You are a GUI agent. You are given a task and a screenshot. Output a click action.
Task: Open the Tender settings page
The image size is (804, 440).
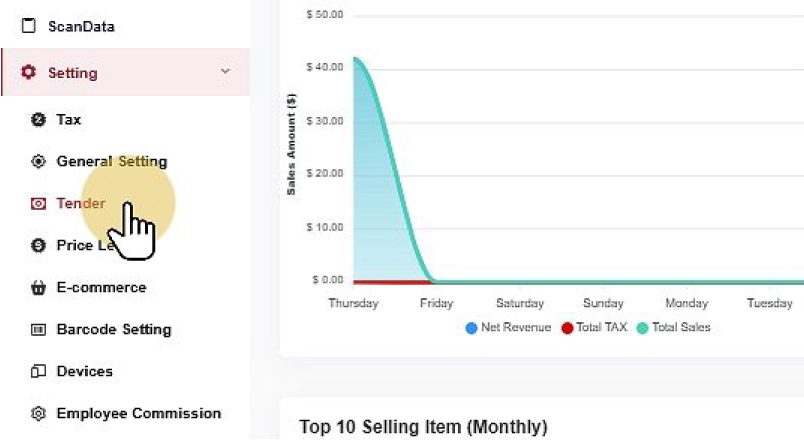(81, 204)
